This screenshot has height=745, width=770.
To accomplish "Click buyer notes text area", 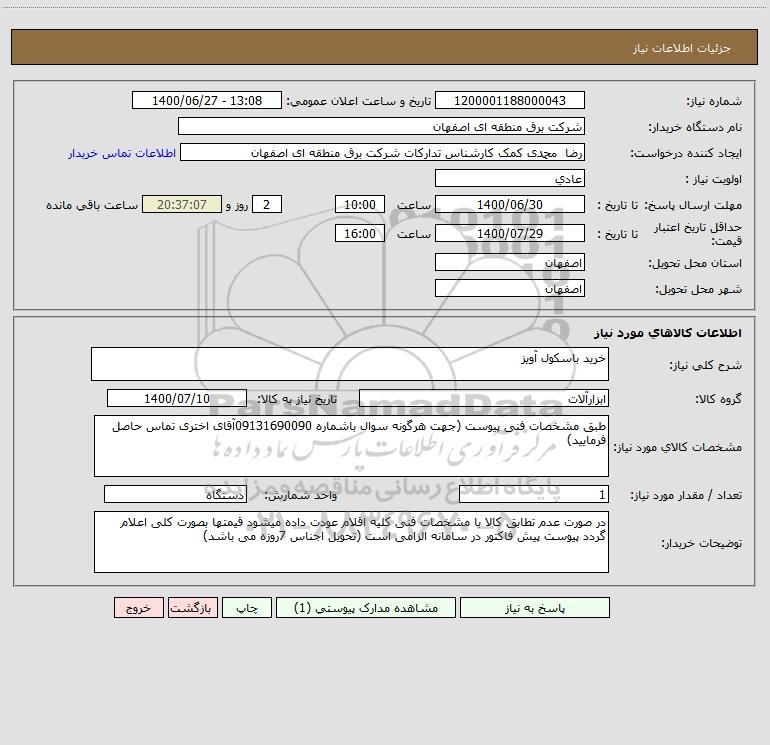I will coord(351,542).
